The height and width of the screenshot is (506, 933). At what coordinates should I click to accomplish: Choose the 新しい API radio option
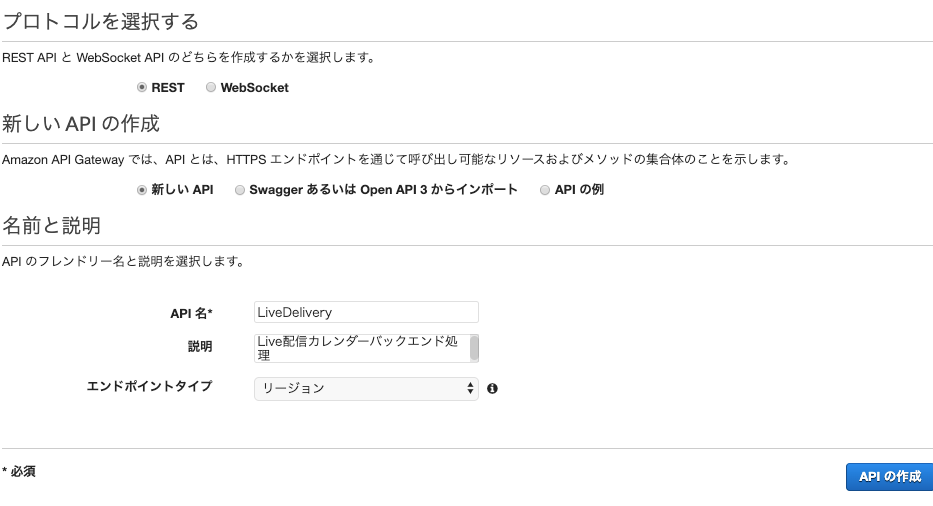[142, 190]
